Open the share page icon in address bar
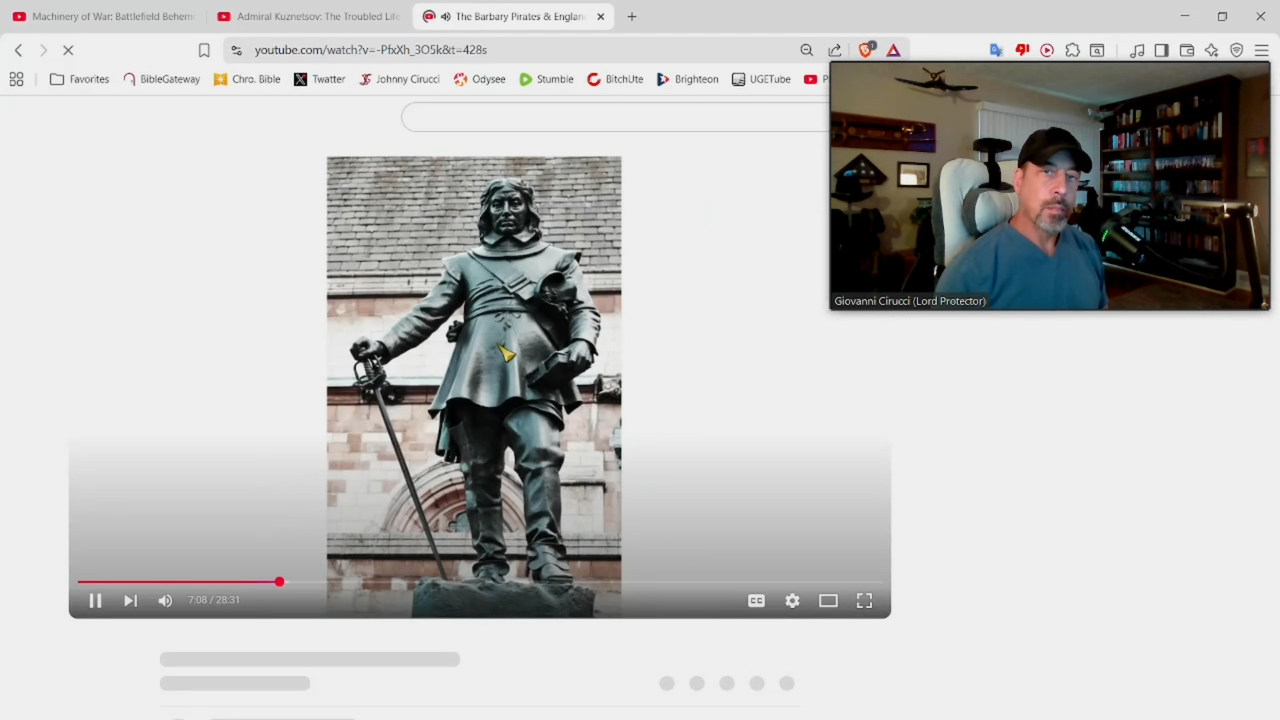The image size is (1280, 720). pos(835,50)
